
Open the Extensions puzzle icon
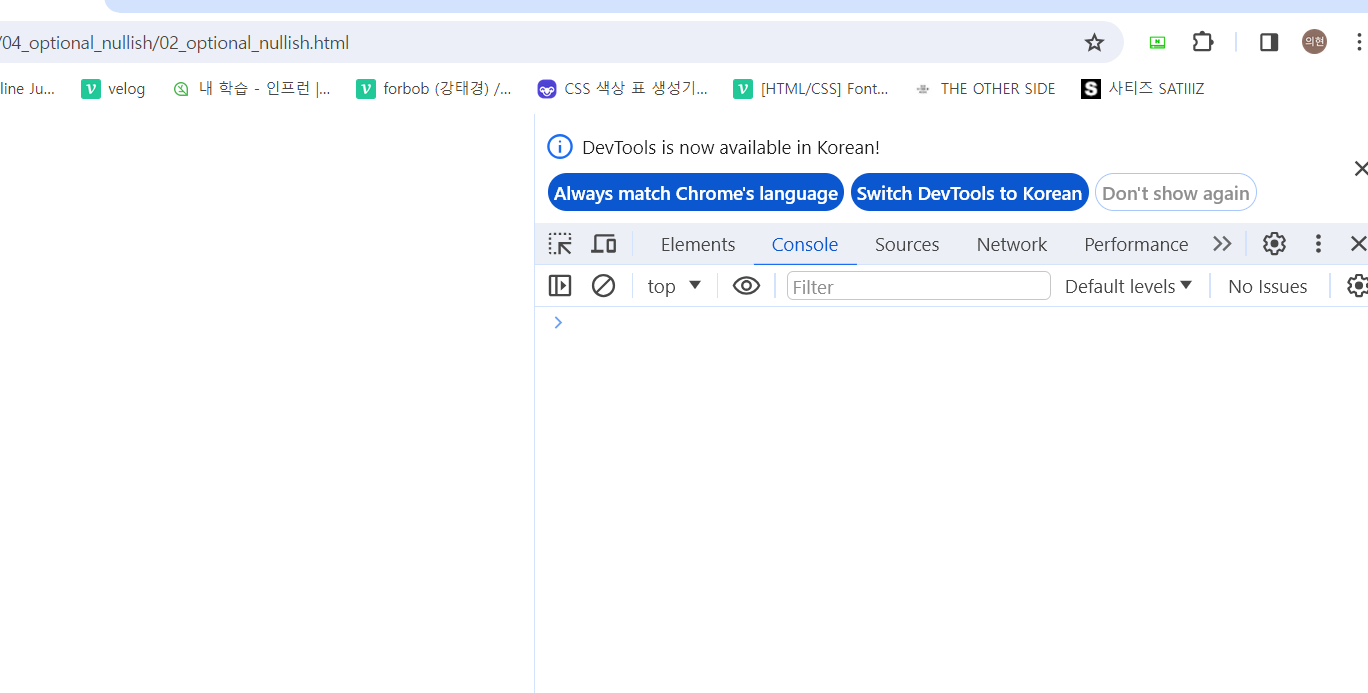click(x=1203, y=42)
